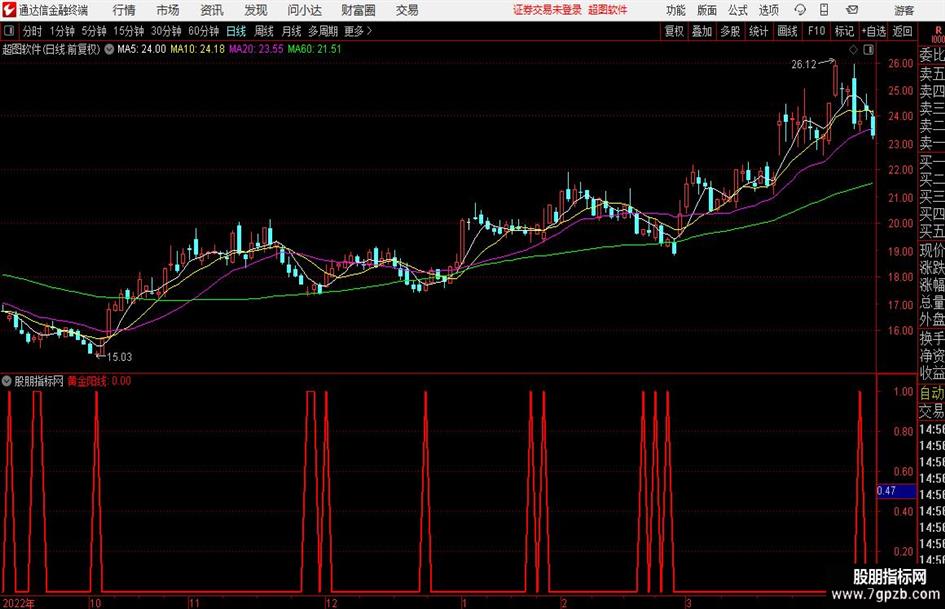This screenshot has height=609, width=945.
Task: Click the 证券交易未登录 login link
Action: point(548,10)
